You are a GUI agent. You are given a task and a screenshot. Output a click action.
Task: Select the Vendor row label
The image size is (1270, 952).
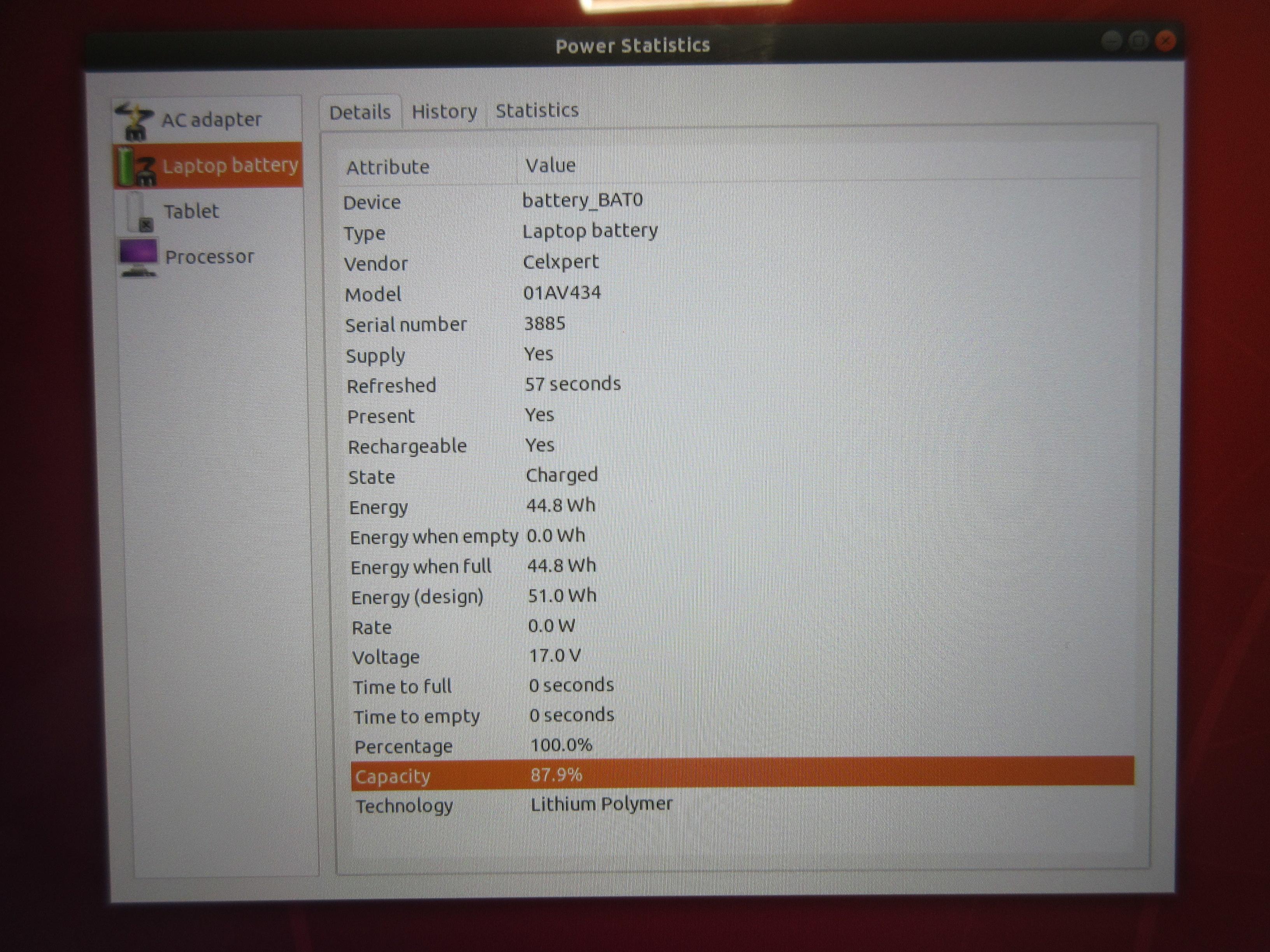tap(376, 263)
